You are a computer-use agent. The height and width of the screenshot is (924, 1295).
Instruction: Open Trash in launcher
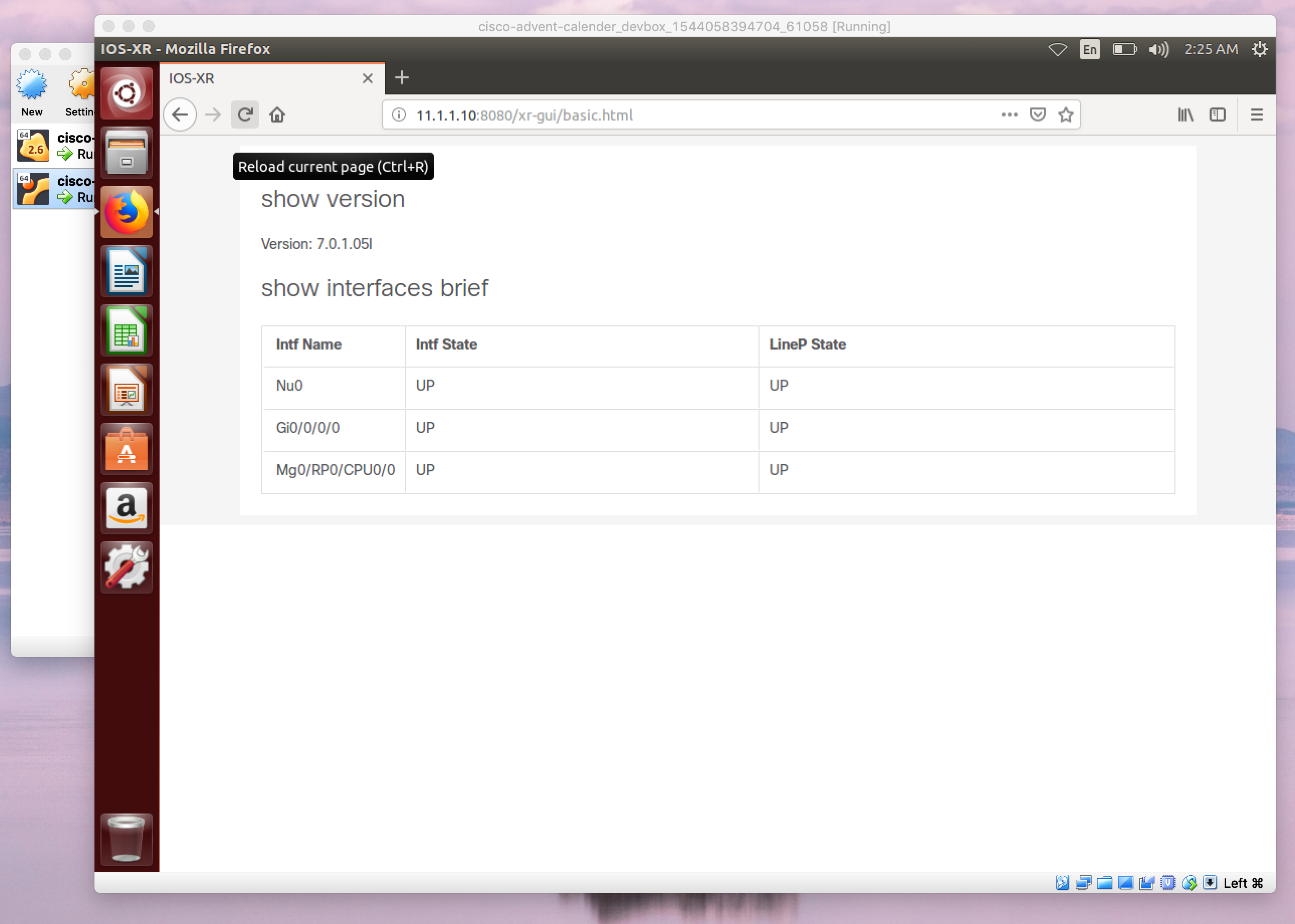(126, 839)
